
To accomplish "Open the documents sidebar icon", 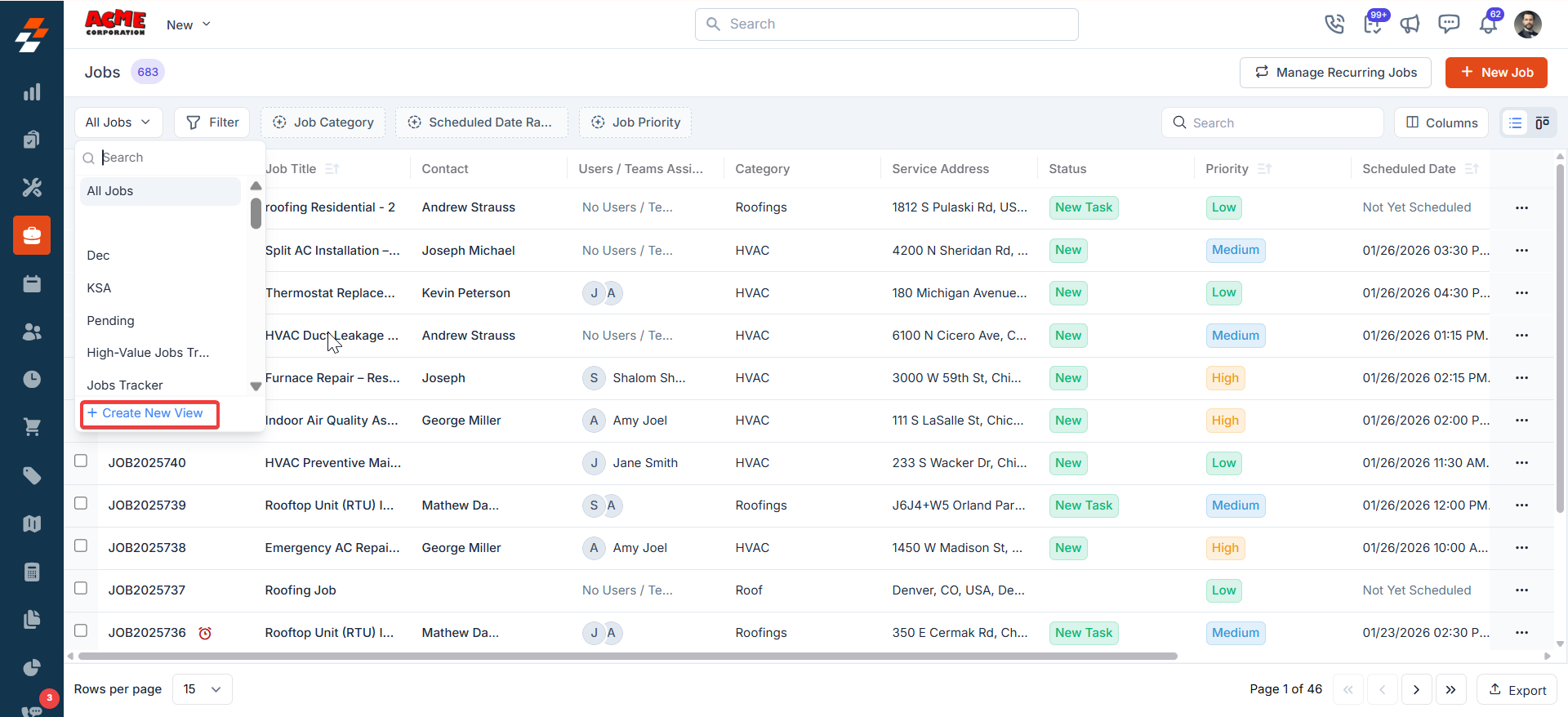I will 32,619.
